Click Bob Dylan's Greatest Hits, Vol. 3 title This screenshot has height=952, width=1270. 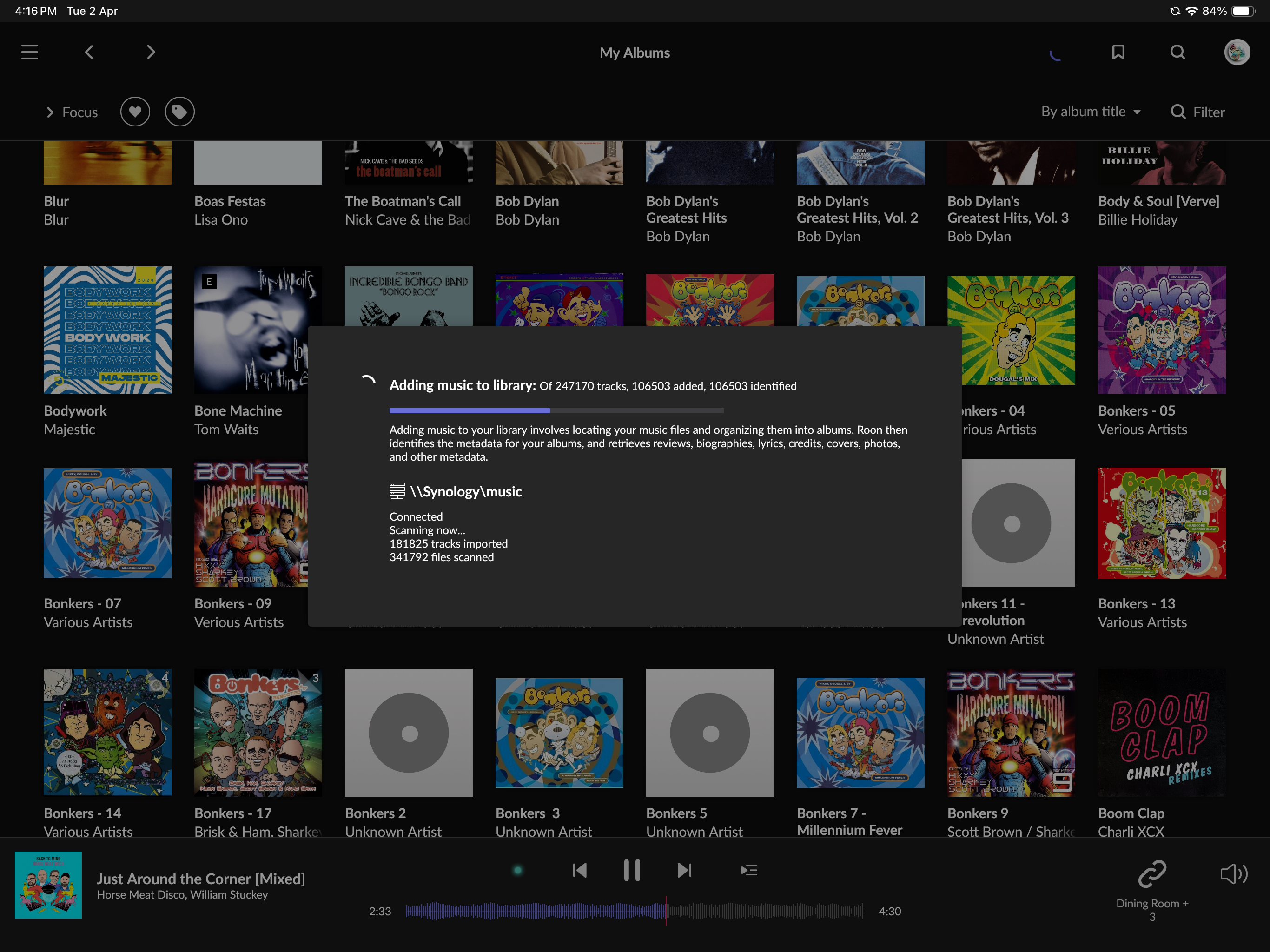tap(1008, 210)
